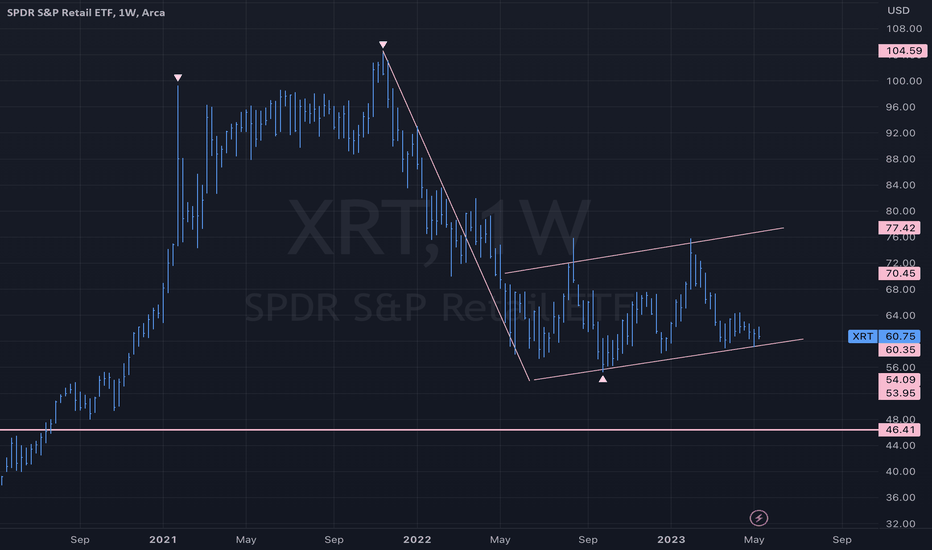Image resolution: width=932 pixels, height=550 pixels.
Task: Click the 56.00 price axis label
Action: tap(900, 367)
